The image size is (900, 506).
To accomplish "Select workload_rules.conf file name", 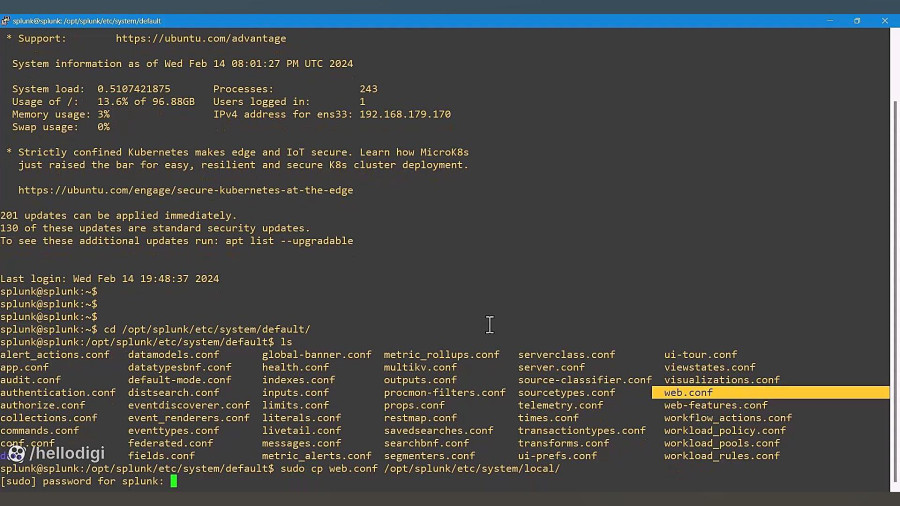I will [722, 456].
